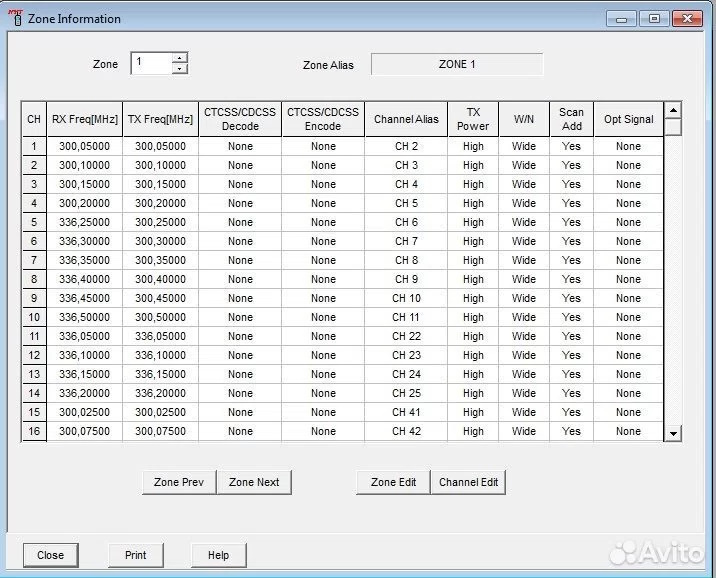Click Channel Alias cell CH 42
Image resolution: width=716 pixels, height=578 pixels.
click(406, 431)
